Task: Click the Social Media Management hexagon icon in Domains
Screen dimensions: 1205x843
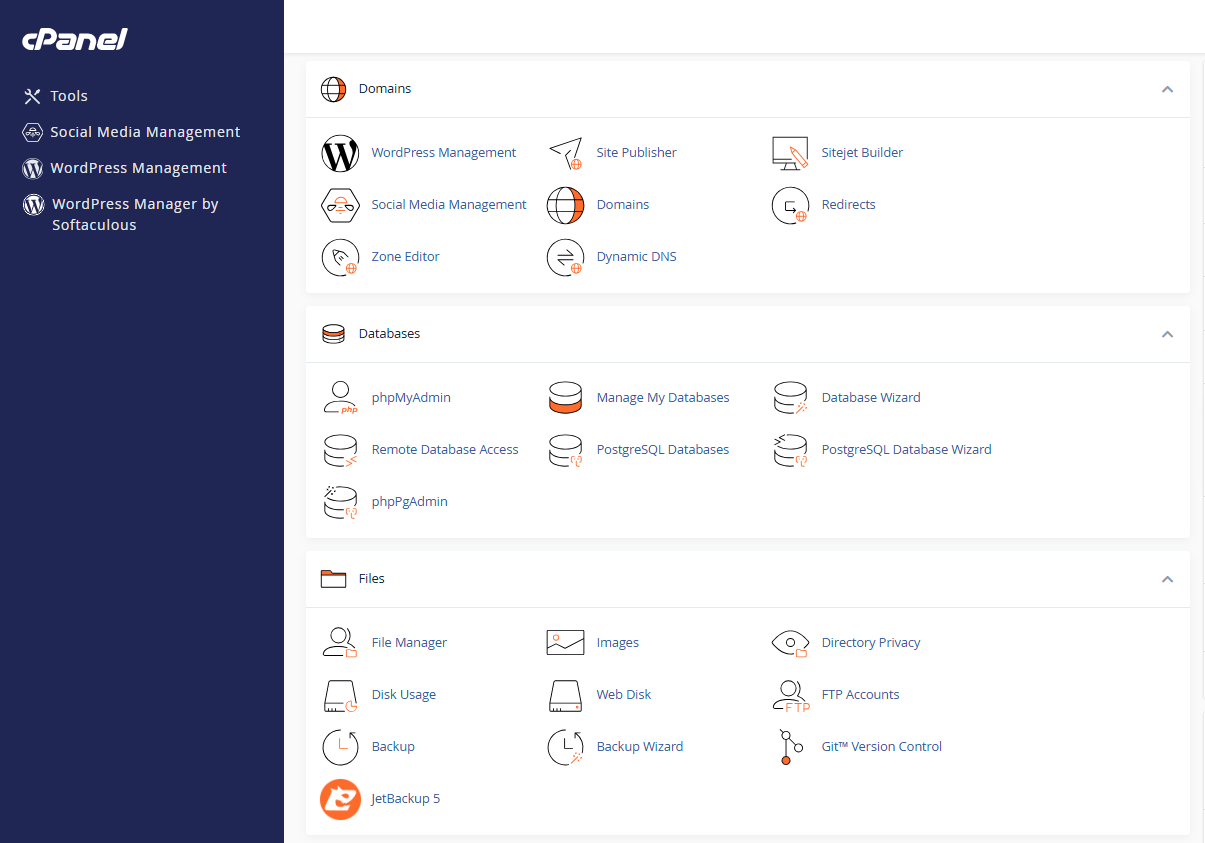Action: point(340,205)
